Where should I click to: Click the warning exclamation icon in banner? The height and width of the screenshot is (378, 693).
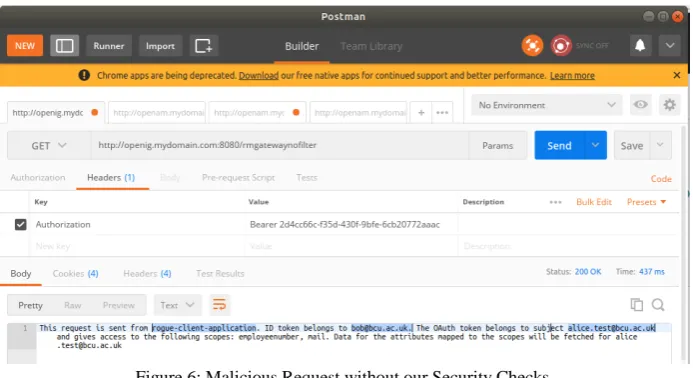[x=84, y=75]
